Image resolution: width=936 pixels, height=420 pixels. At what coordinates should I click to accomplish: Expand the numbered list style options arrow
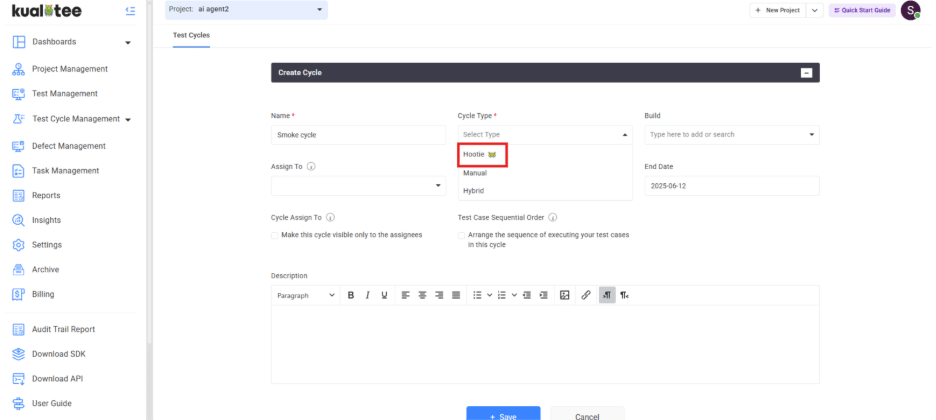(x=514, y=295)
